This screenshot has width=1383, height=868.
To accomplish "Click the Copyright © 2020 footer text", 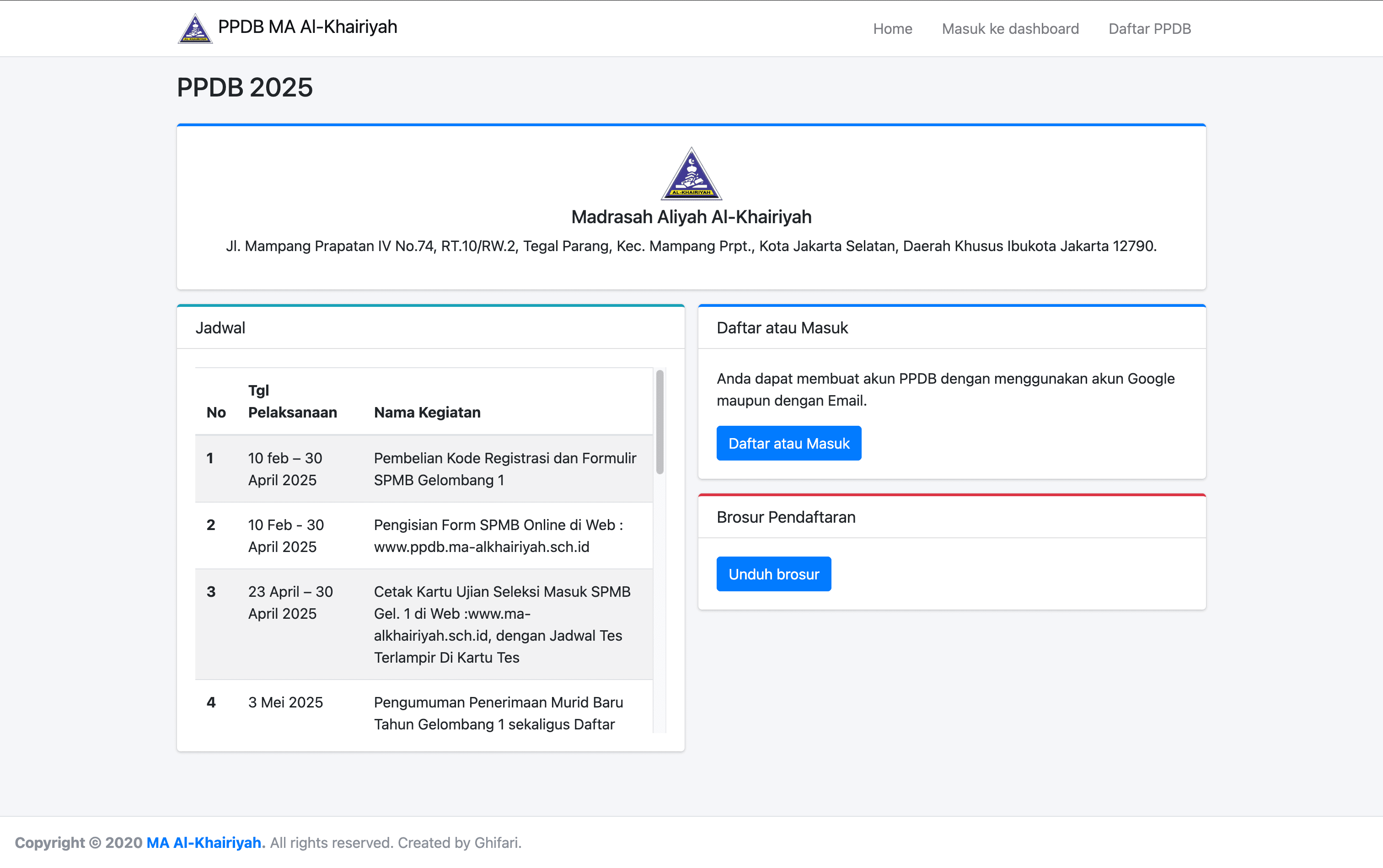I will tap(79, 842).
